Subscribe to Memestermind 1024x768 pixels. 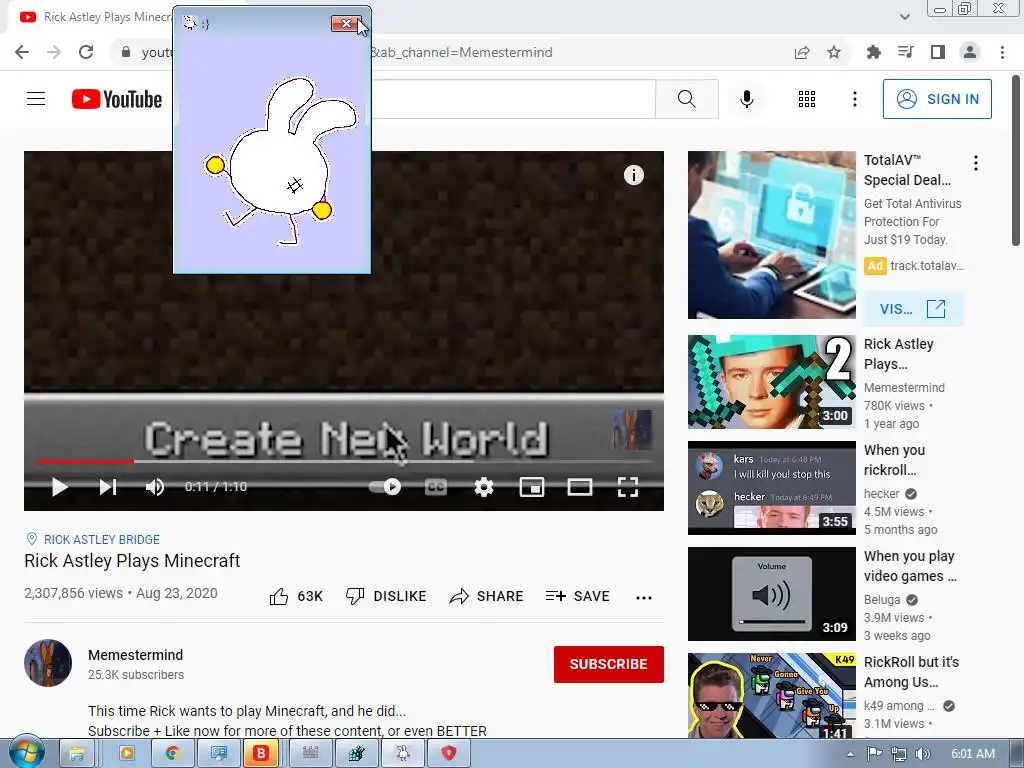click(x=609, y=664)
